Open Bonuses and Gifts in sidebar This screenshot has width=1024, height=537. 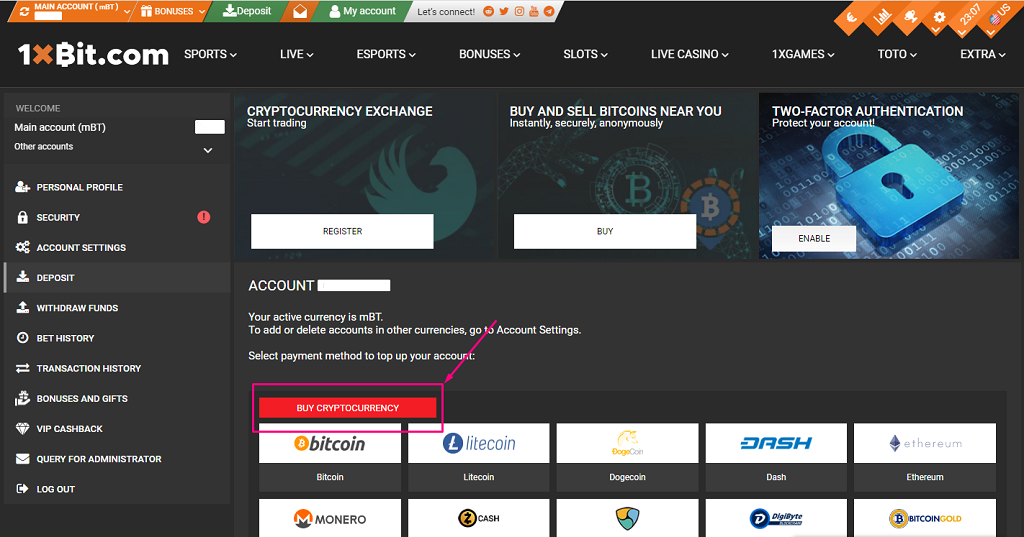[82, 399]
